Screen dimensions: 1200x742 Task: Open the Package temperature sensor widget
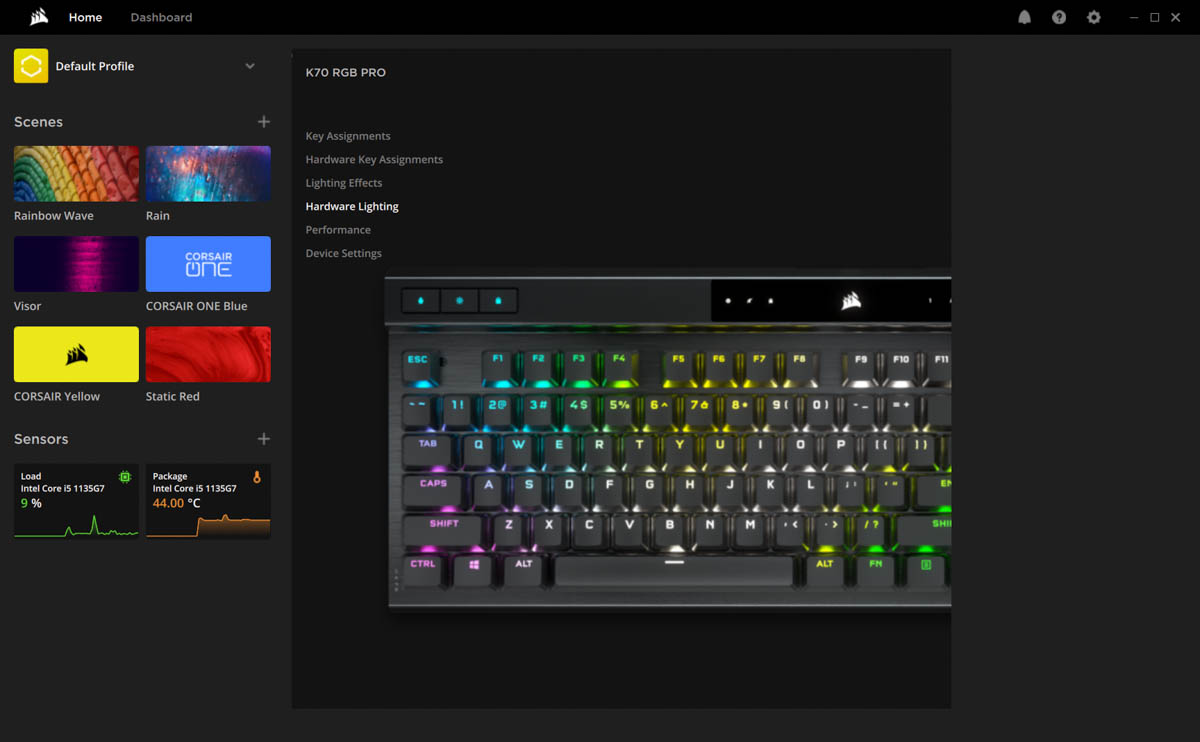coord(208,501)
